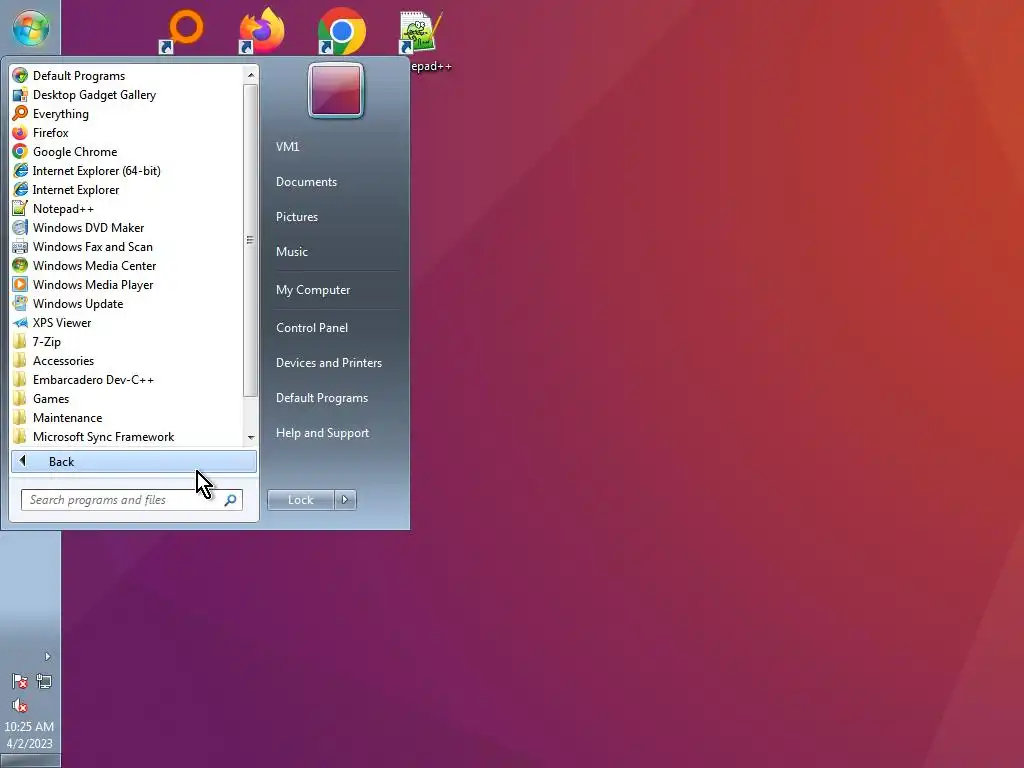Click Show desktop button below the clock
The image size is (1024, 768).
tap(30, 761)
